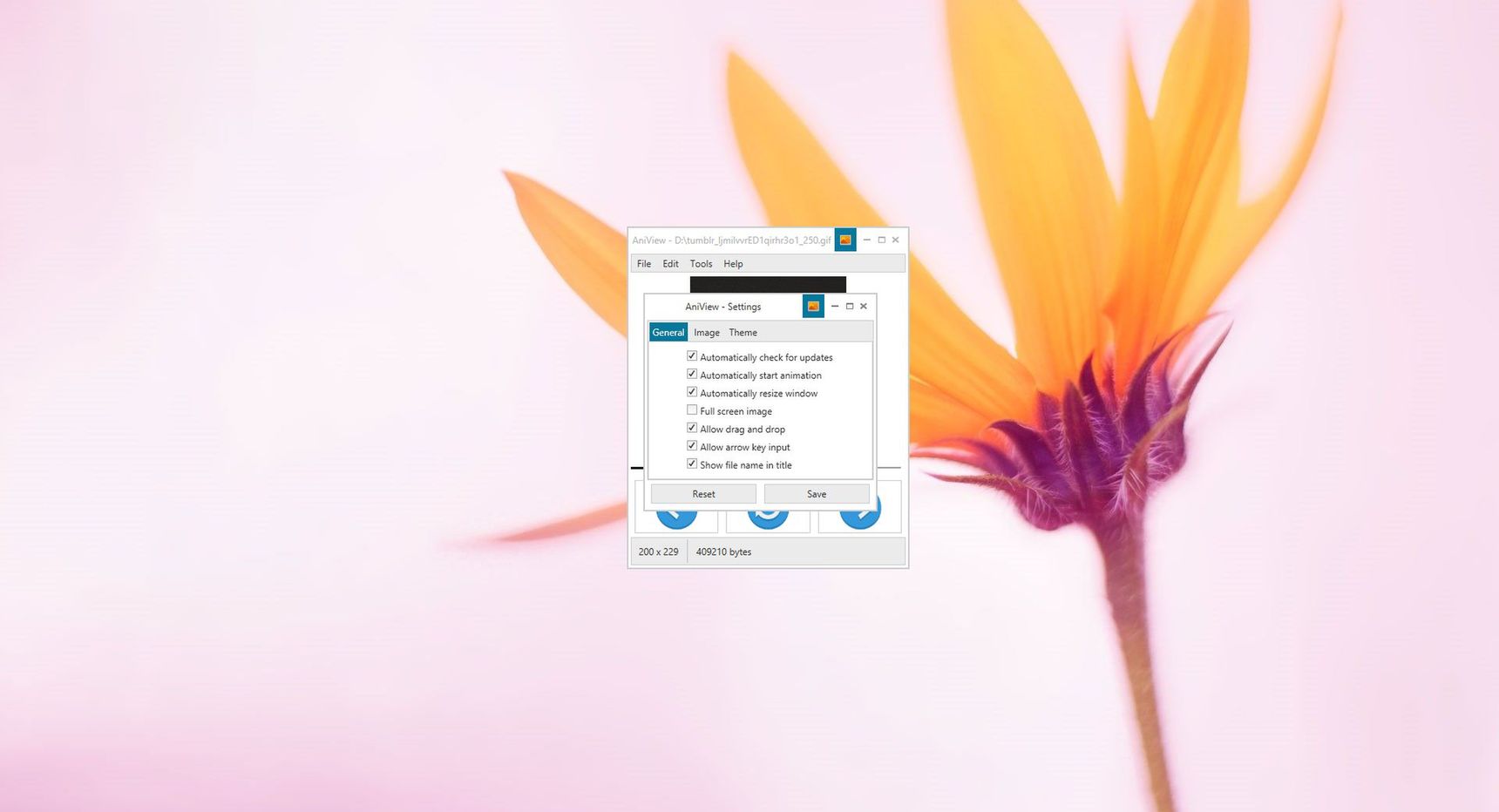Open the Tools menu
Screen dimensions: 1499x812
click(x=701, y=264)
